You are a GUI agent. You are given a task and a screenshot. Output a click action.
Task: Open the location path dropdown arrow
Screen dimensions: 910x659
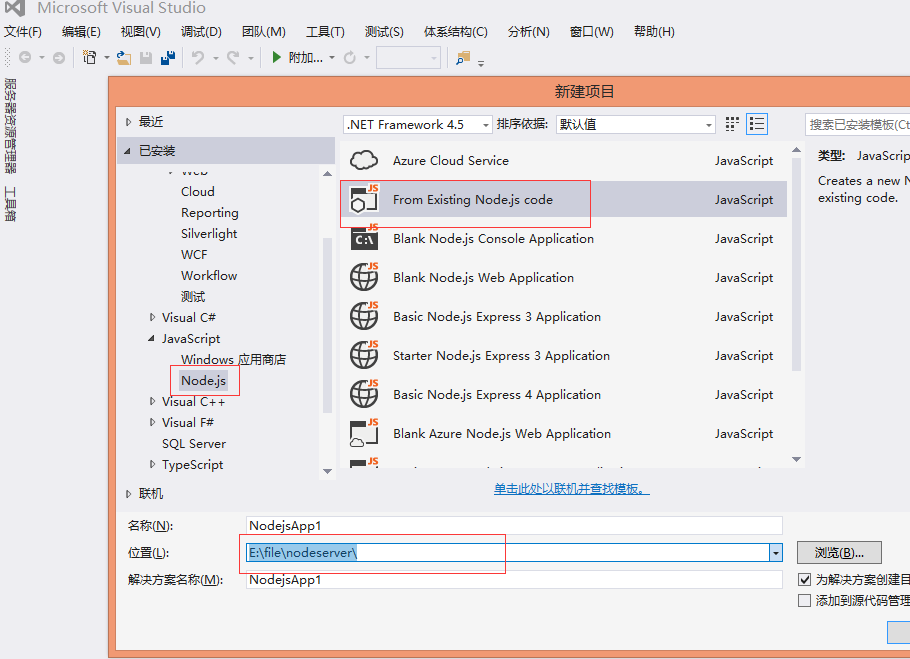[776, 553]
